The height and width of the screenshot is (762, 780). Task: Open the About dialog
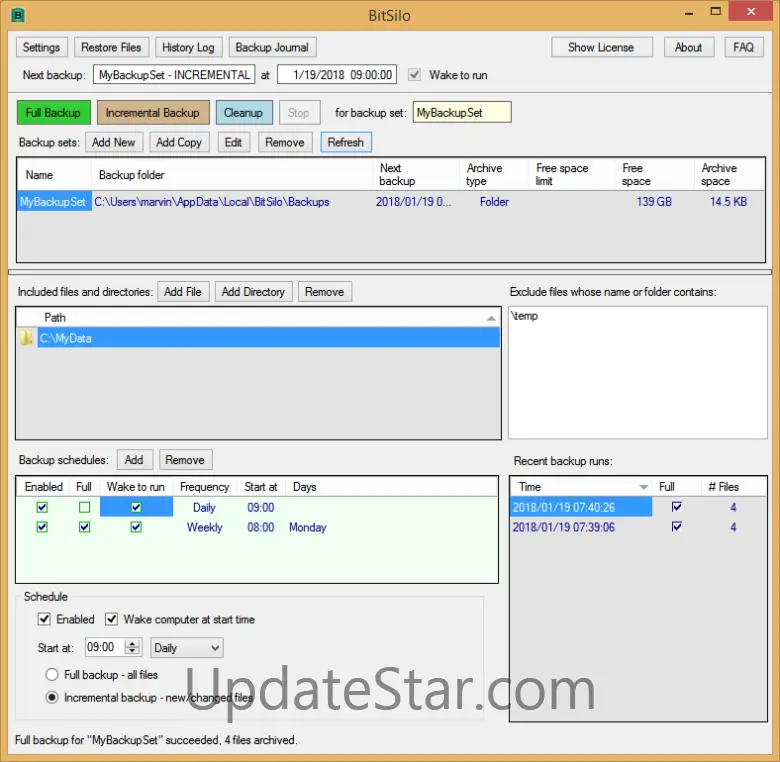click(x=688, y=47)
